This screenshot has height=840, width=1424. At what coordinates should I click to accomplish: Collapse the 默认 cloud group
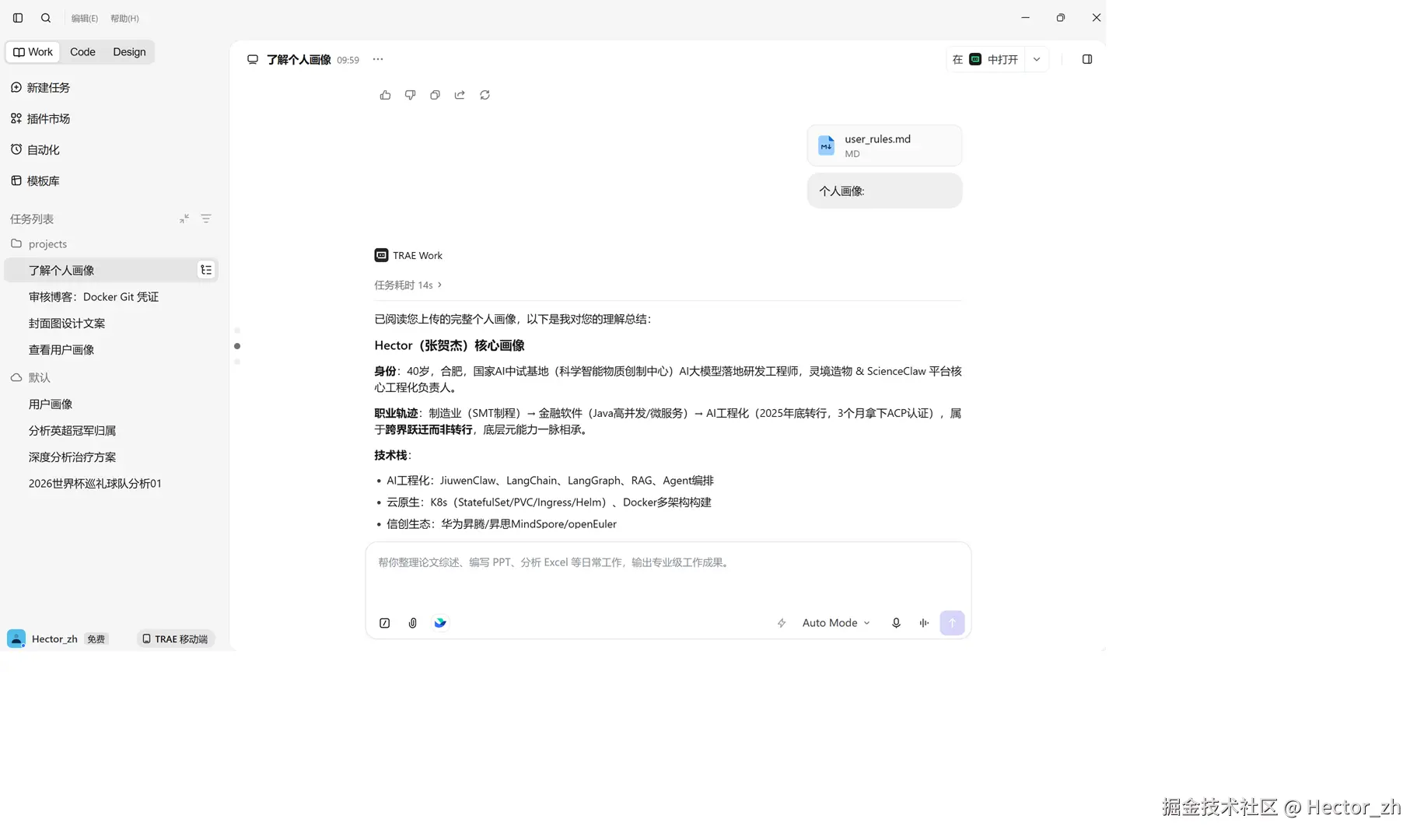pyautogui.click(x=31, y=378)
